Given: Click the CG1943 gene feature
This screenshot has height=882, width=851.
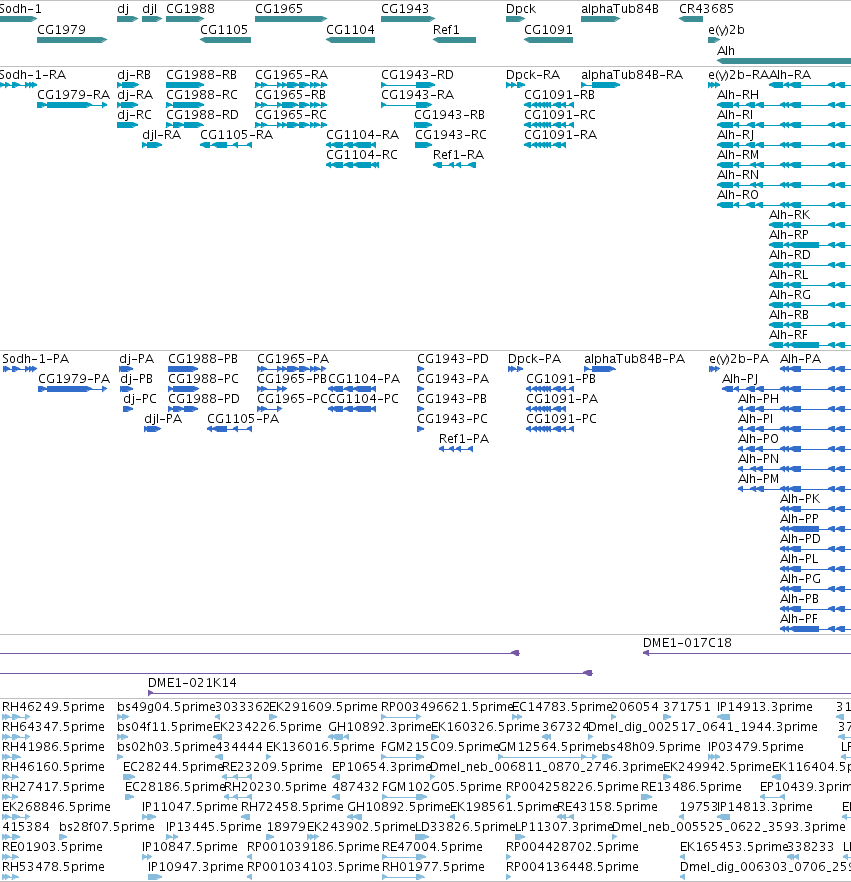Looking at the screenshot, I should tap(408, 19).
